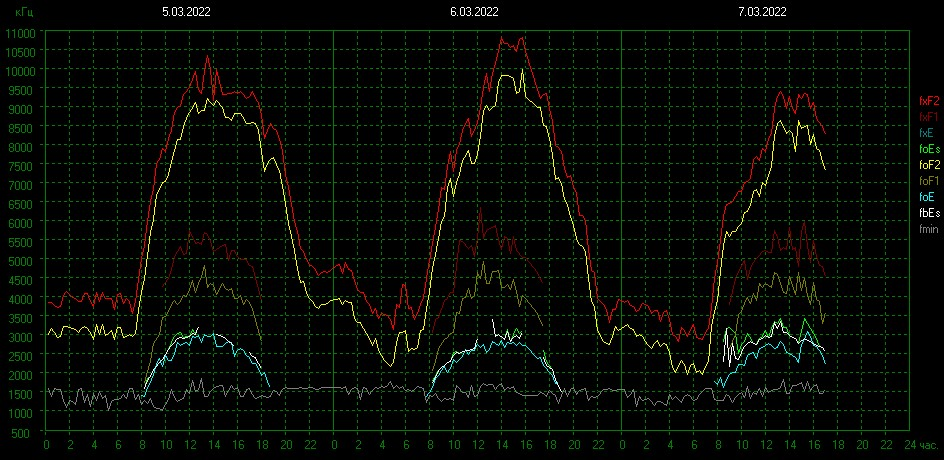Select the white fbEs legend entry
Image resolution: width=944 pixels, height=460 pixels.
click(x=929, y=213)
